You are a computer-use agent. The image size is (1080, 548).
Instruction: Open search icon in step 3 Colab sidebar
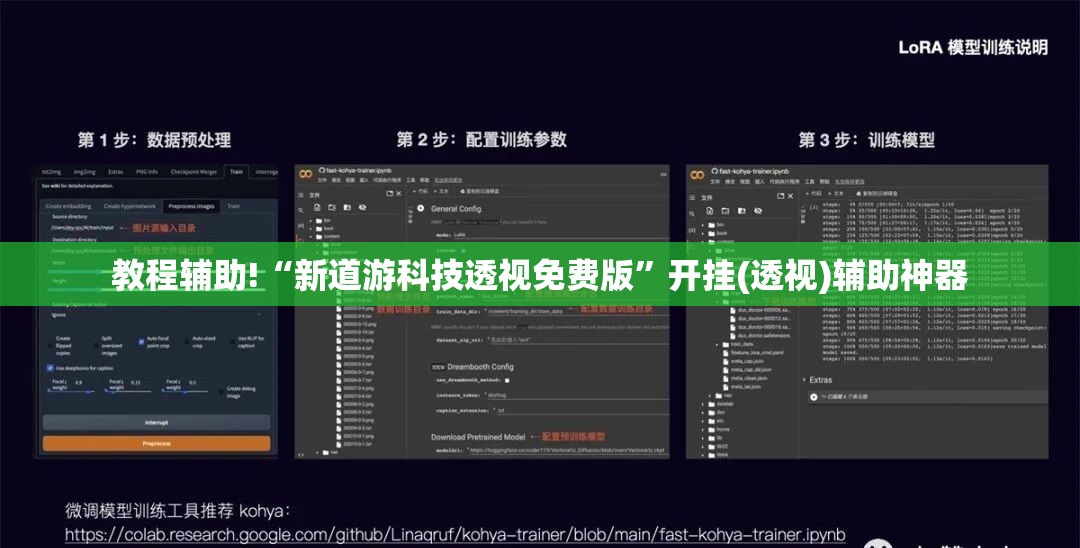tap(693, 213)
